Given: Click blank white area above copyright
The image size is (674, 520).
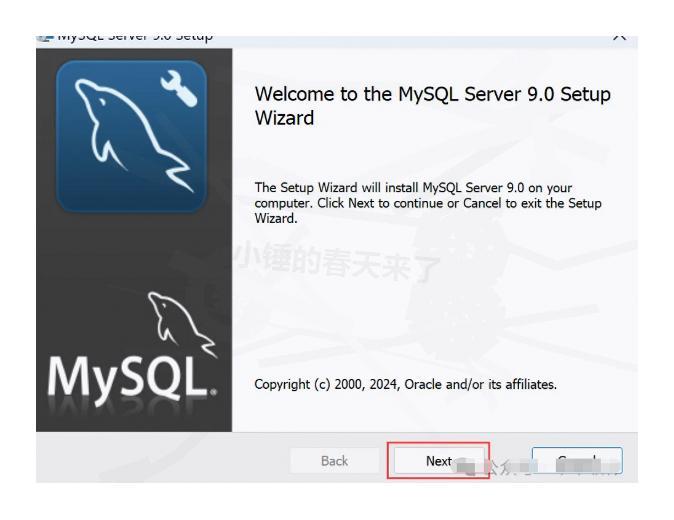Looking at the screenshot, I should pos(430,320).
